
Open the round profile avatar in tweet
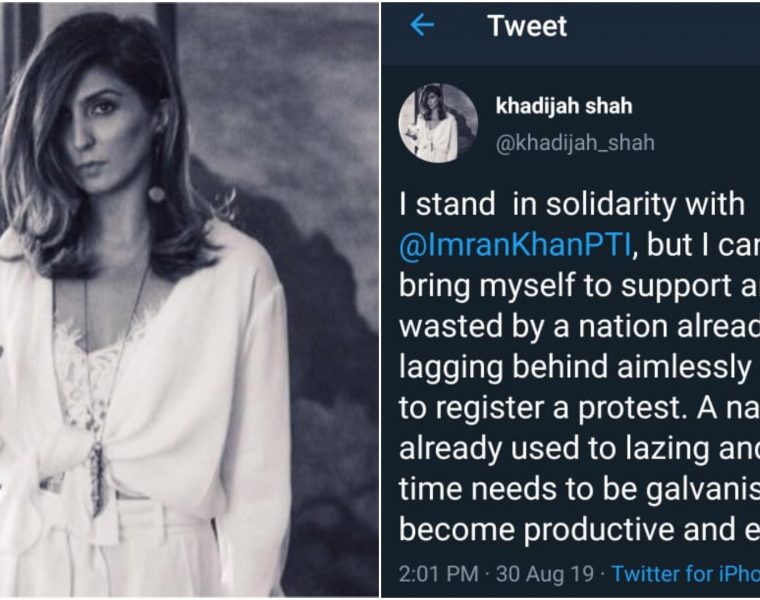click(x=436, y=121)
